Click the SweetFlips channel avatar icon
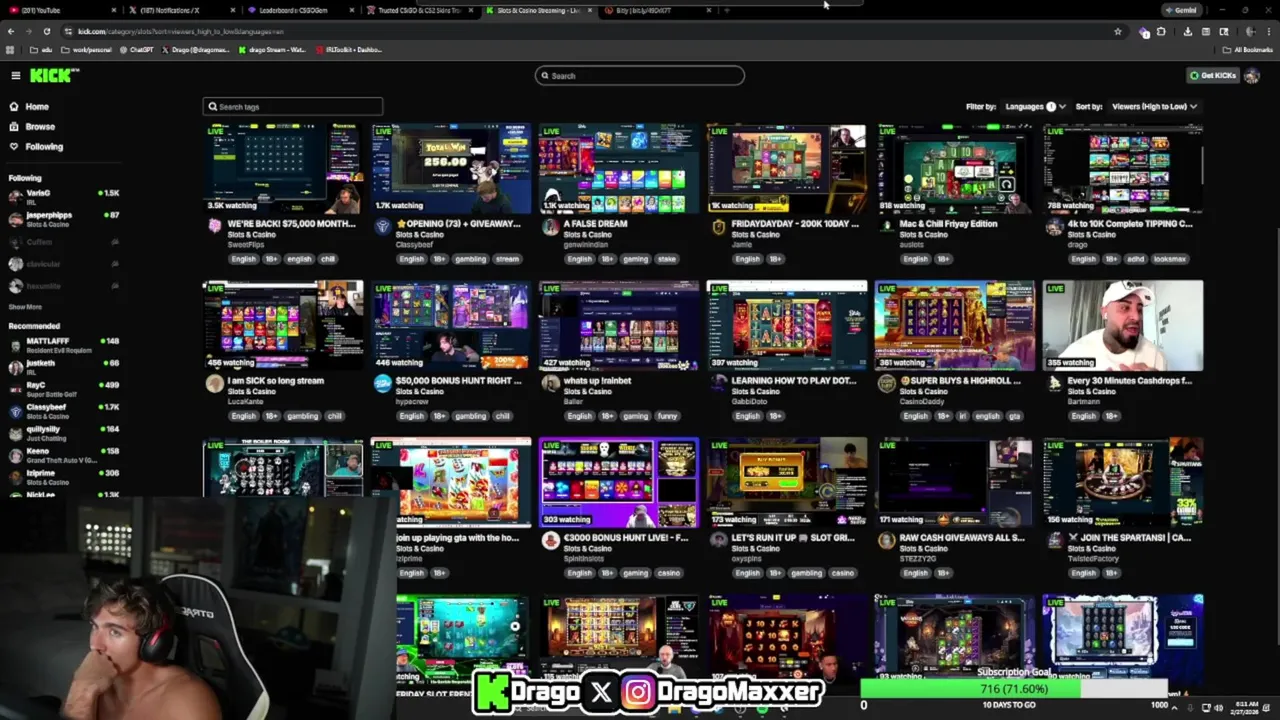 pos(214,227)
